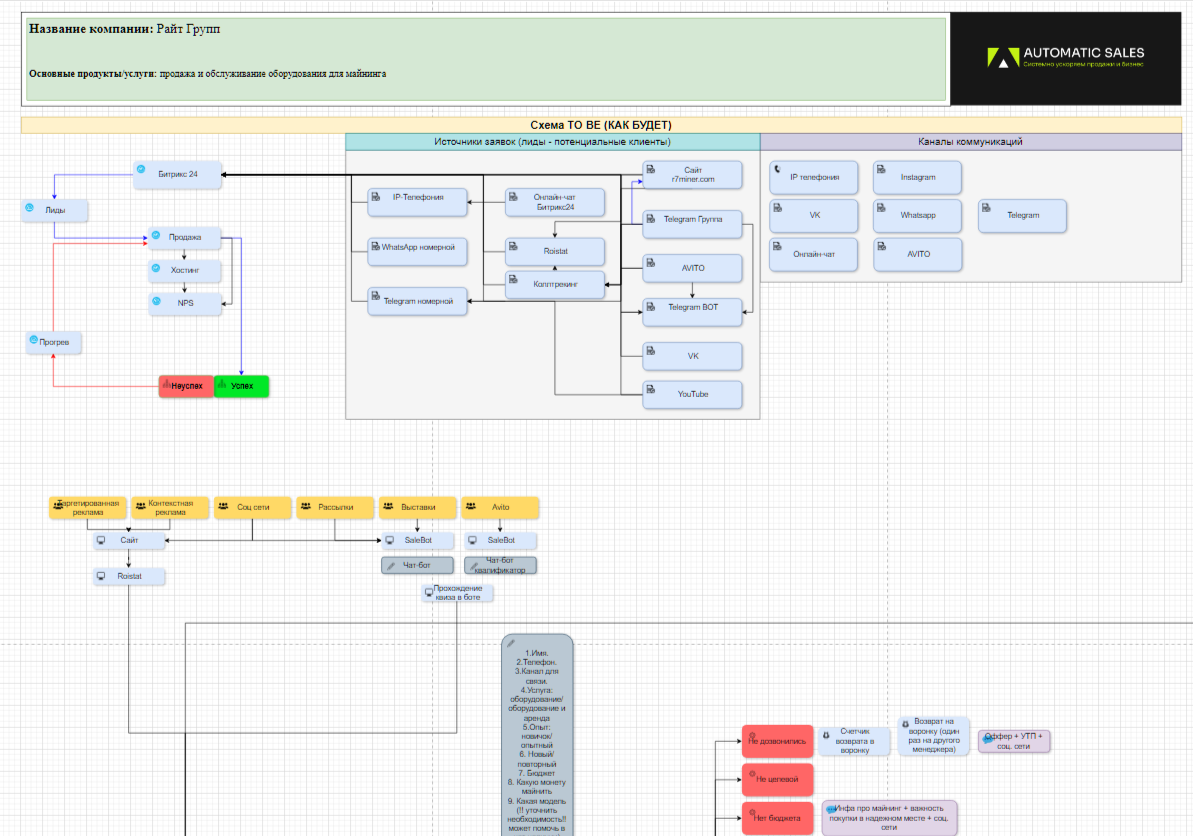Click the Инфа про майнинг note
The width and height of the screenshot is (1193, 836).
pyautogui.click(x=889, y=818)
